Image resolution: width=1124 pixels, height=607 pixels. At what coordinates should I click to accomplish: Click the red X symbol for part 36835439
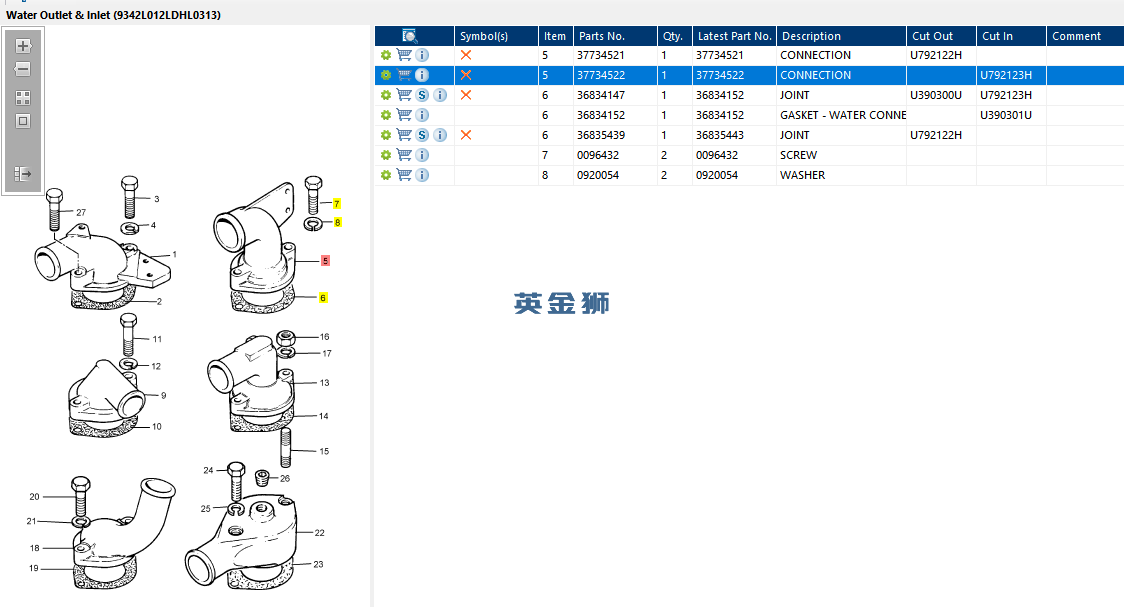[x=466, y=135]
